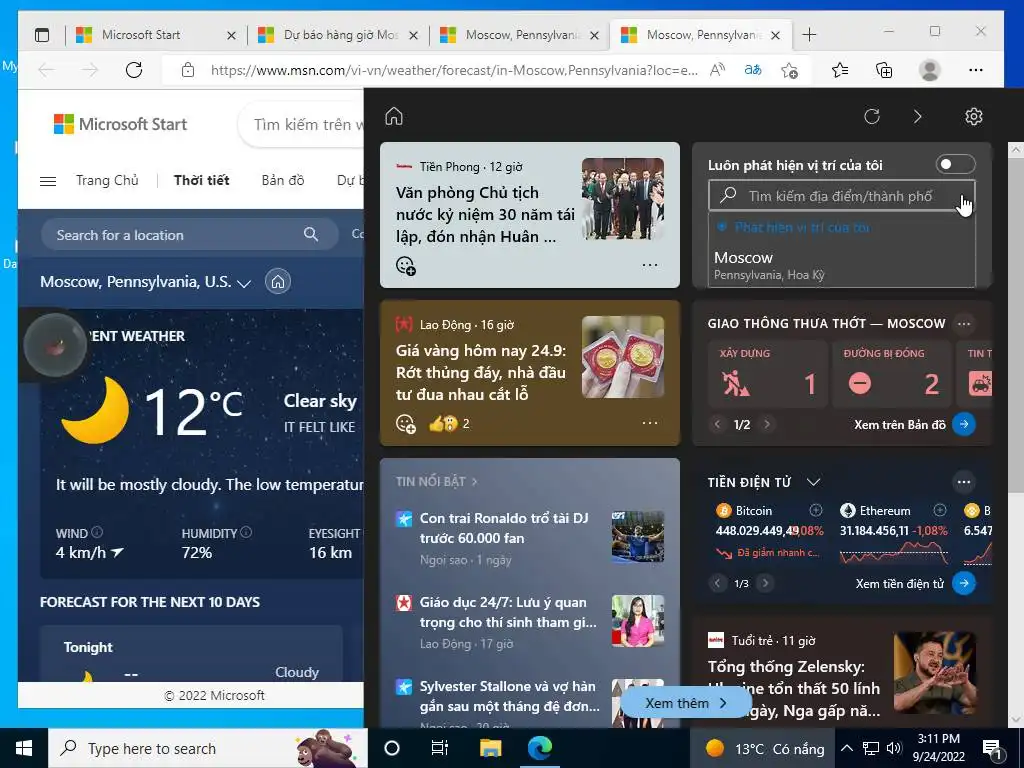The width and height of the screenshot is (1024, 768).
Task: Open traffic card more options
Action: click(964, 323)
